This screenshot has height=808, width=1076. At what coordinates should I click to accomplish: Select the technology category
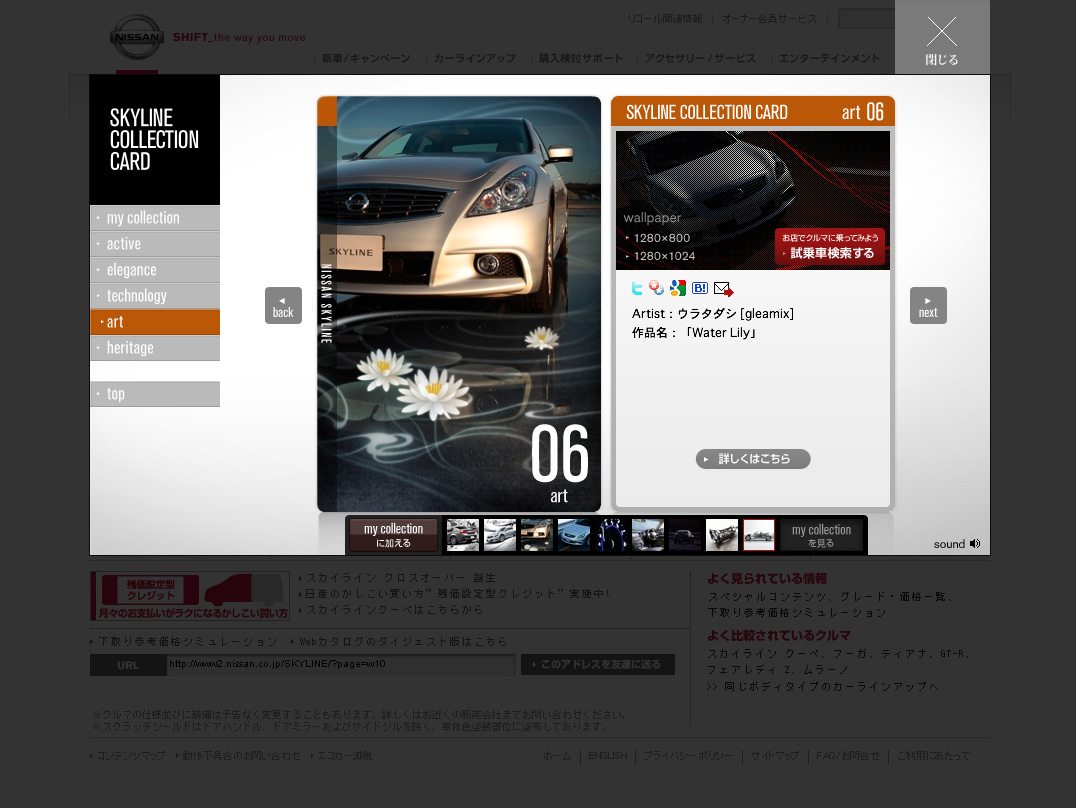[x=155, y=296]
